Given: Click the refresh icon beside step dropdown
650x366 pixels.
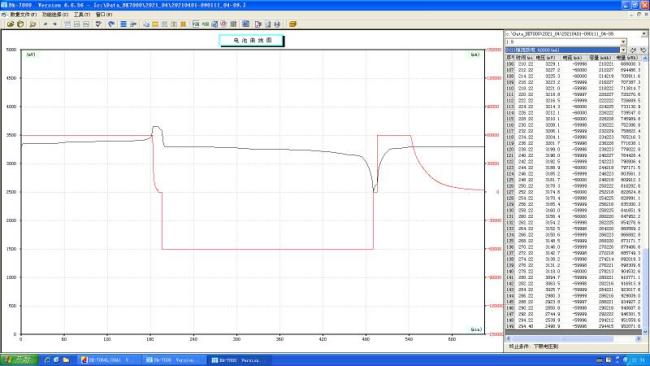Looking at the screenshot, I should click(x=633, y=50).
